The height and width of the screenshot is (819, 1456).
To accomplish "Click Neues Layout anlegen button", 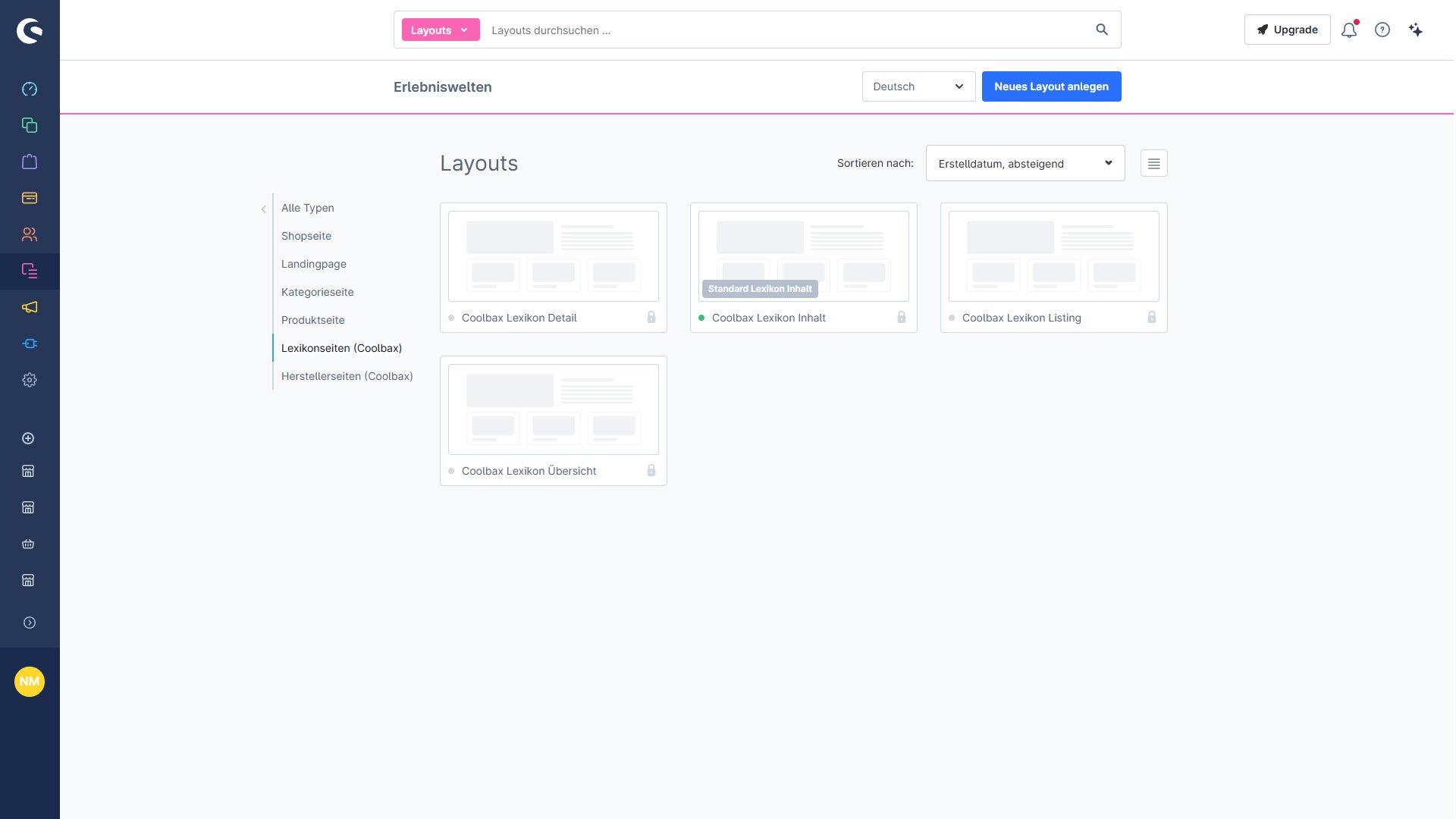I will pos(1052,86).
